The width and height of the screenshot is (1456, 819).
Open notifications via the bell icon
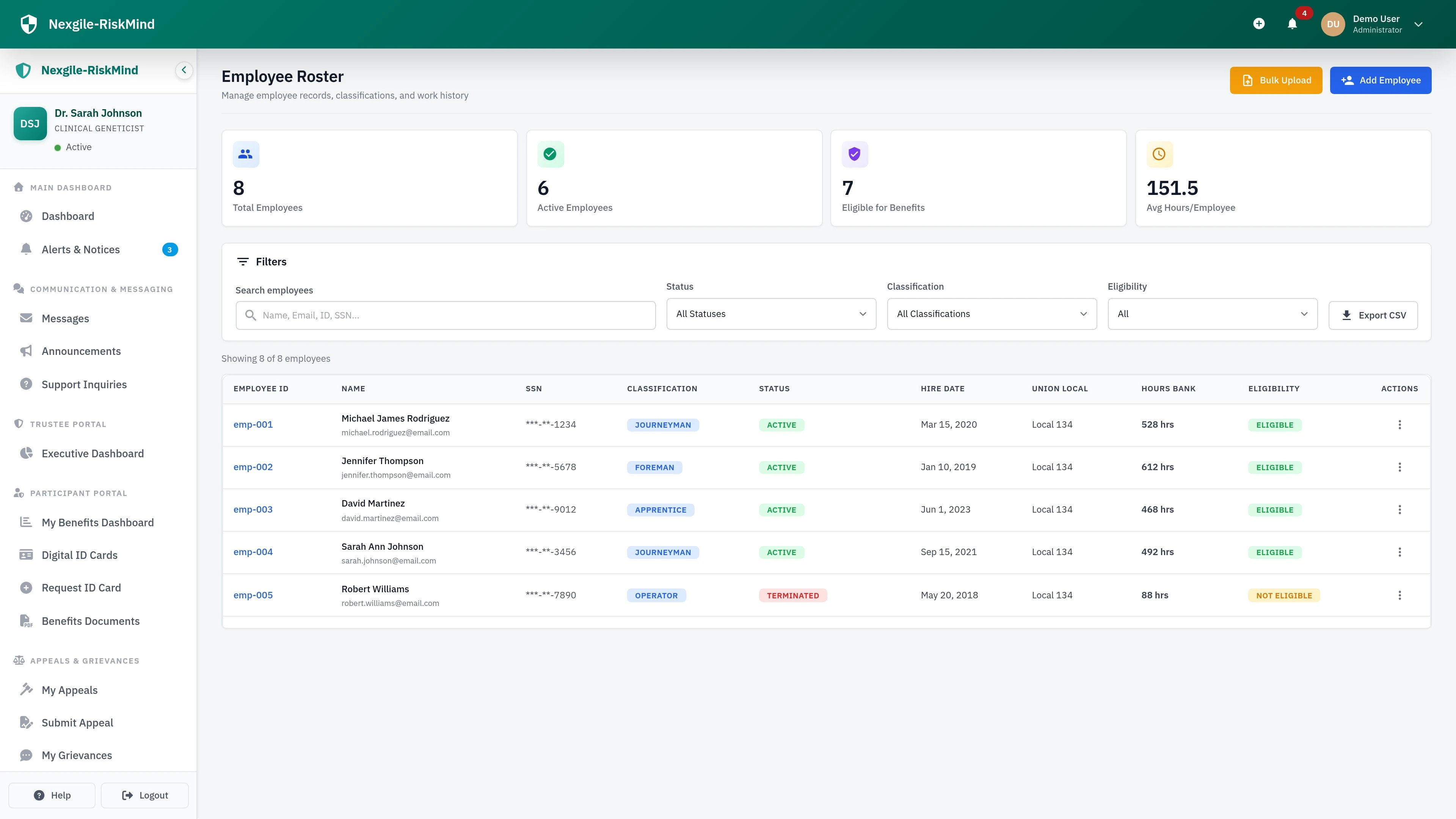[1292, 24]
